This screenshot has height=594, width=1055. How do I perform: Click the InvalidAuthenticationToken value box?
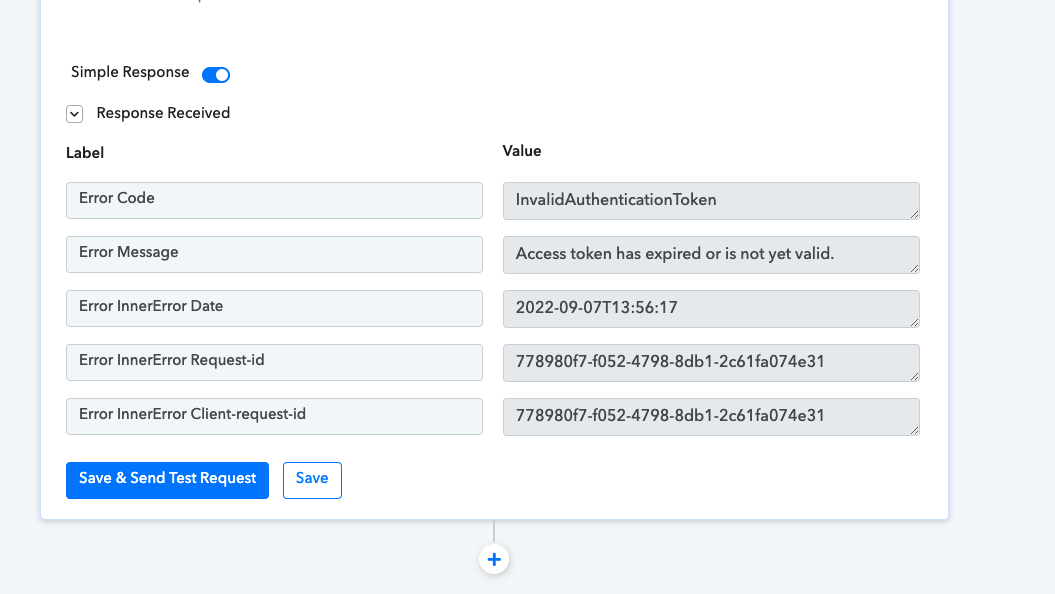tap(711, 200)
